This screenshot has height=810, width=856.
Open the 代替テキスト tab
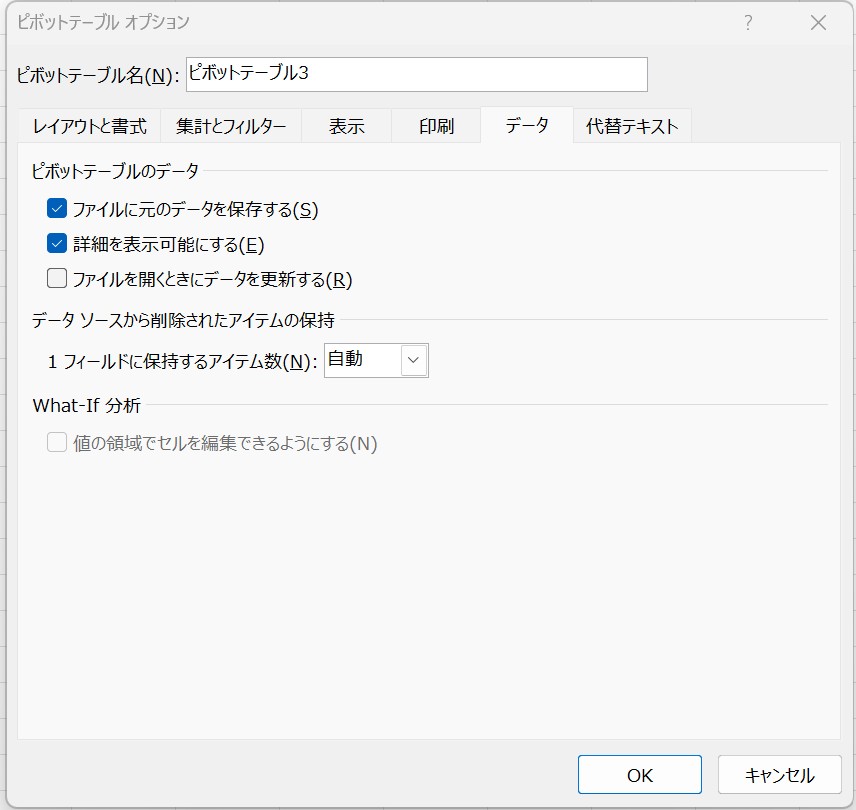pyautogui.click(x=632, y=126)
